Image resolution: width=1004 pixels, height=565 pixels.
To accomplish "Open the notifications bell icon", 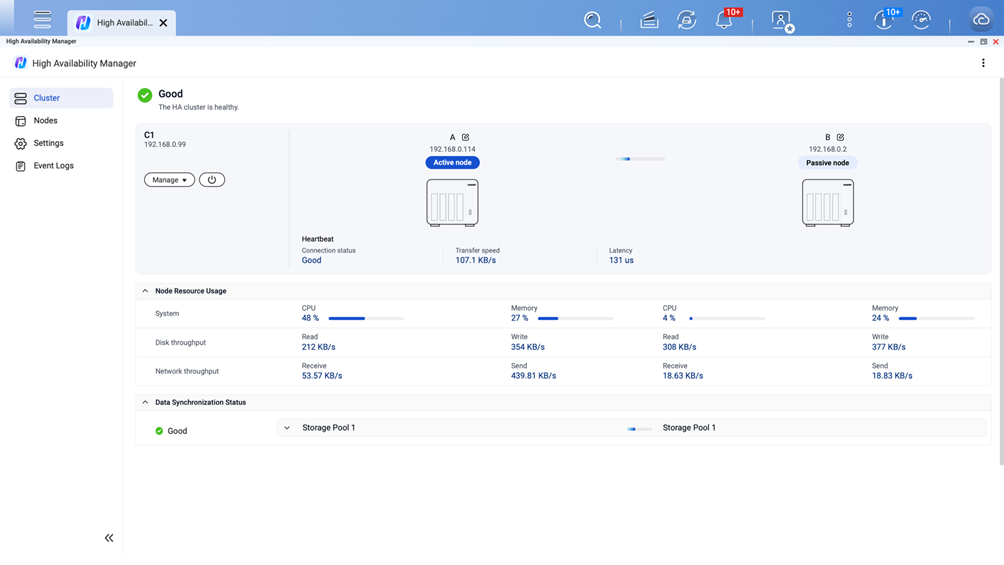I will pyautogui.click(x=723, y=20).
